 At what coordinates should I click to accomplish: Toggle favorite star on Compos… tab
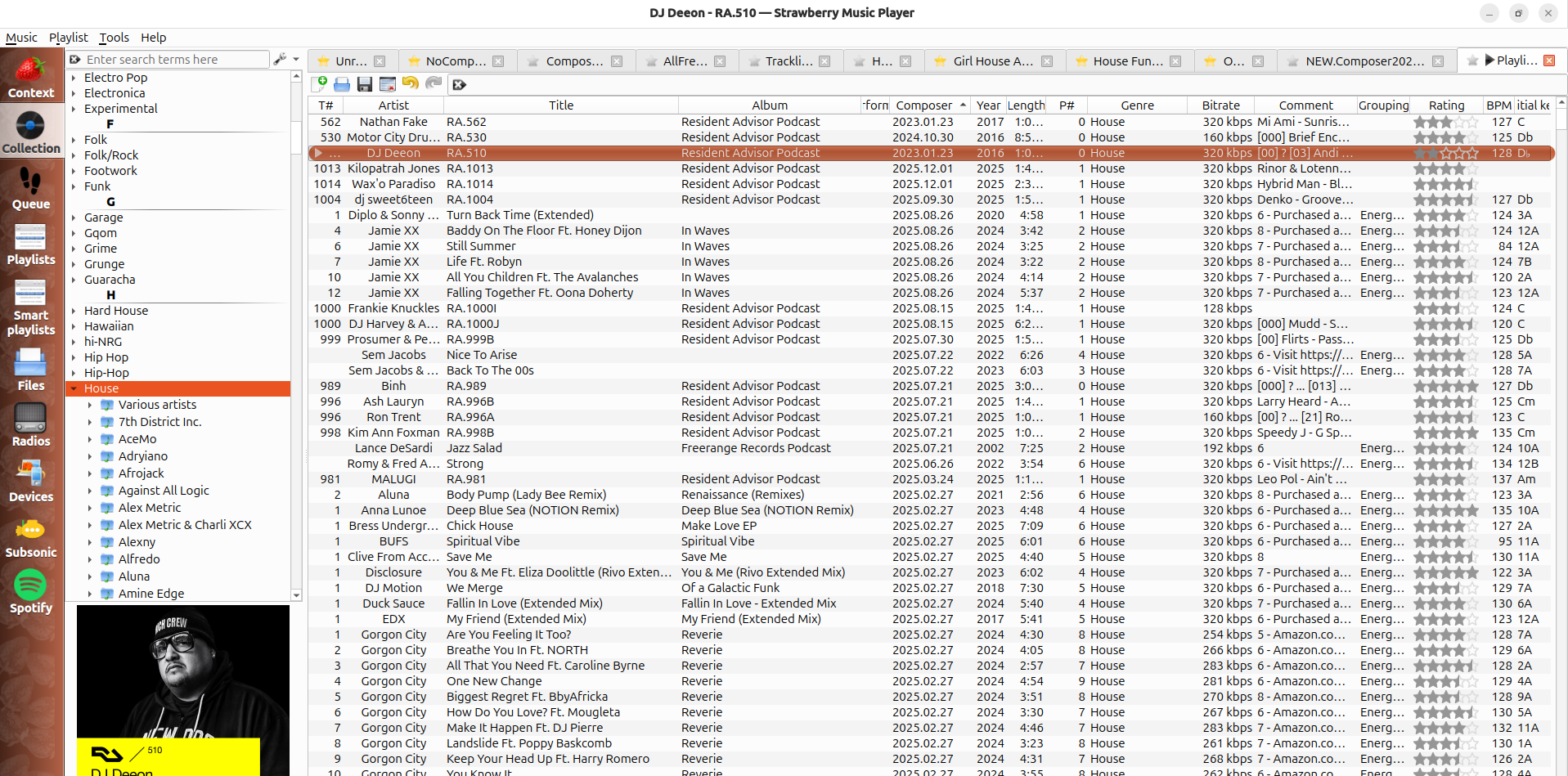[x=533, y=61]
